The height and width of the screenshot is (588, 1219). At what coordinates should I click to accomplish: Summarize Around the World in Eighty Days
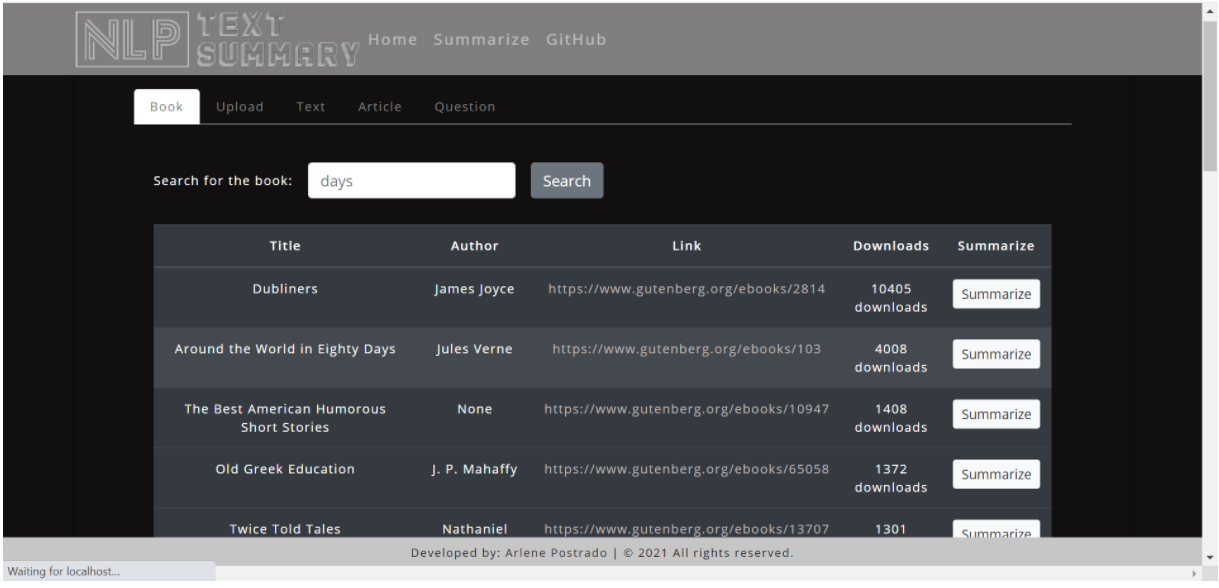click(x=995, y=353)
